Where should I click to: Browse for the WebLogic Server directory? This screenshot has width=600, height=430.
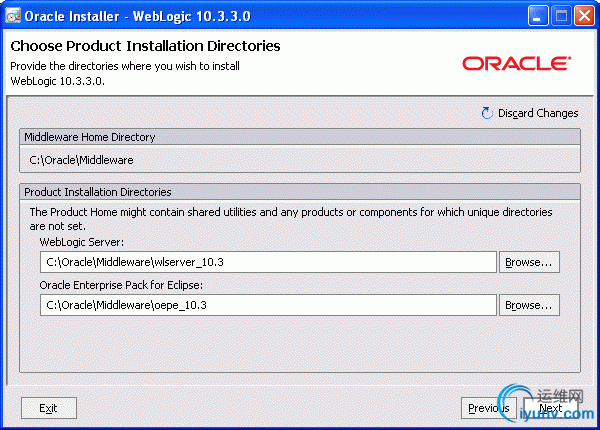529,262
